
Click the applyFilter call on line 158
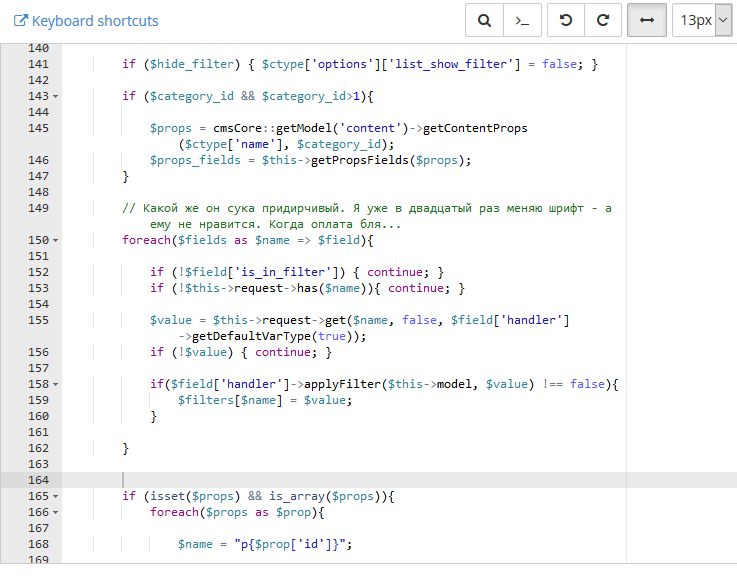(342, 384)
